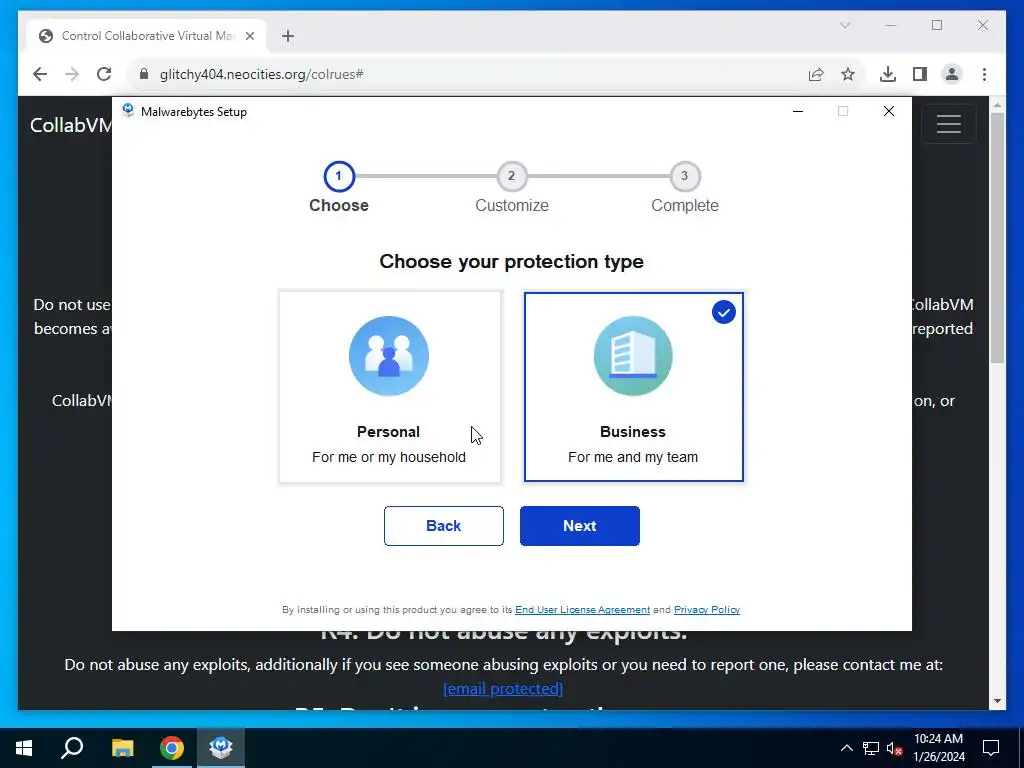The height and width of the screenshot is (768, 1024).
Task: Click step 3 Complete indicator
Action: tap(684, 176)
